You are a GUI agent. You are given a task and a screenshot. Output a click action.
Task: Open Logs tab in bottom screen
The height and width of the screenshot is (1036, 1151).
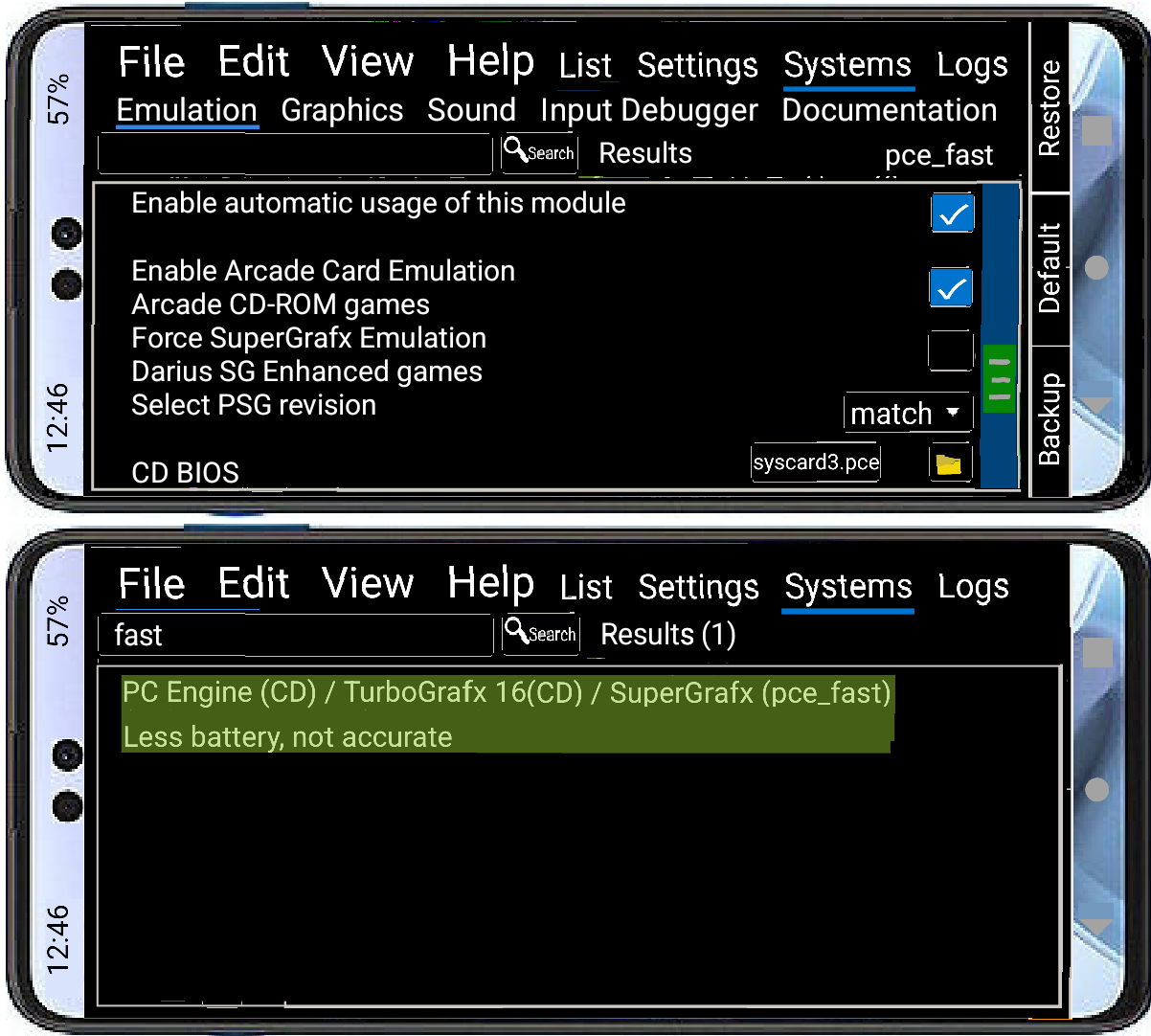pyautogui.click(x=973, y=587)
